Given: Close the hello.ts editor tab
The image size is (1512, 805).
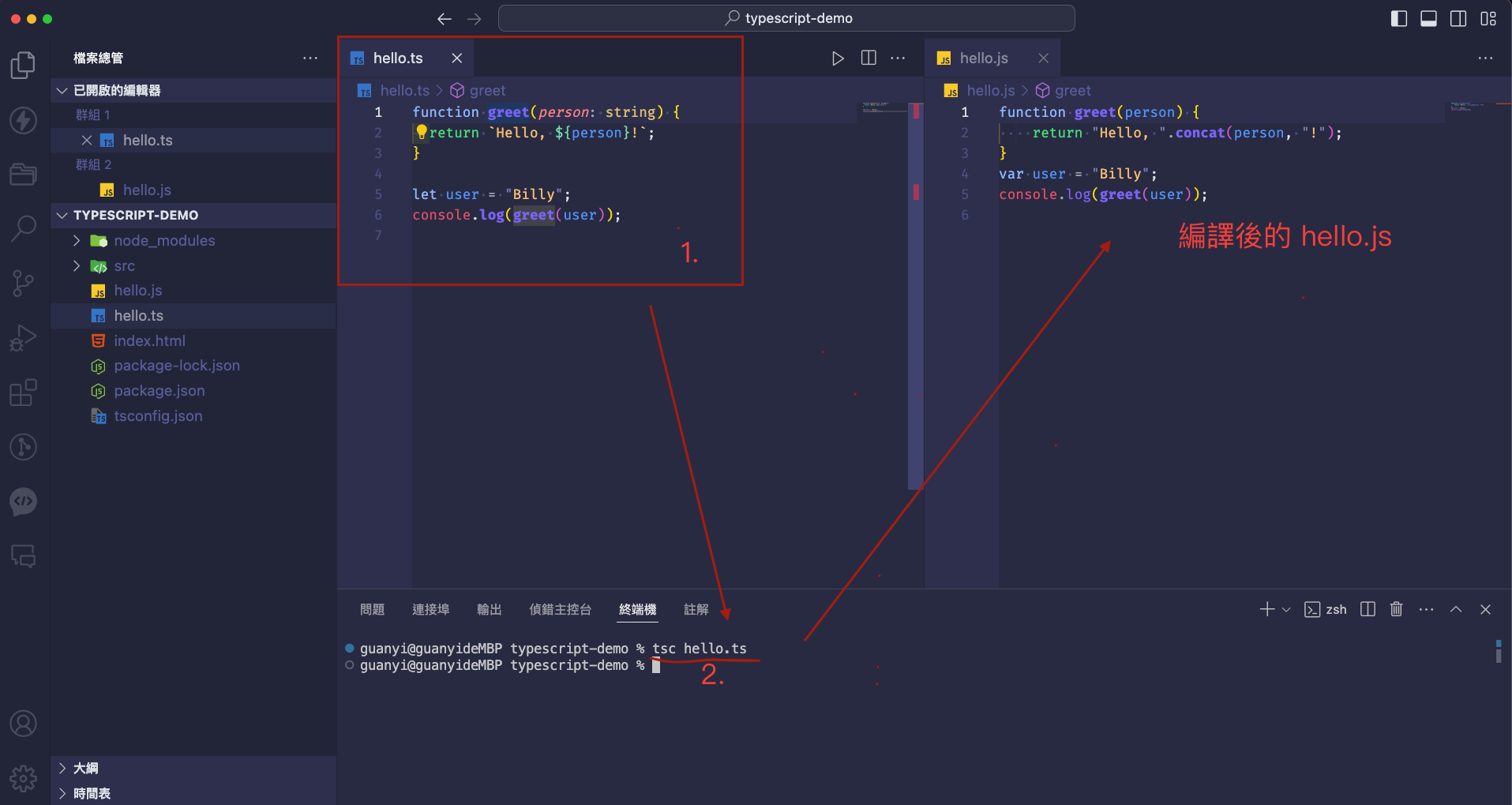Looking at the screenshot, I should coord(456,58).
